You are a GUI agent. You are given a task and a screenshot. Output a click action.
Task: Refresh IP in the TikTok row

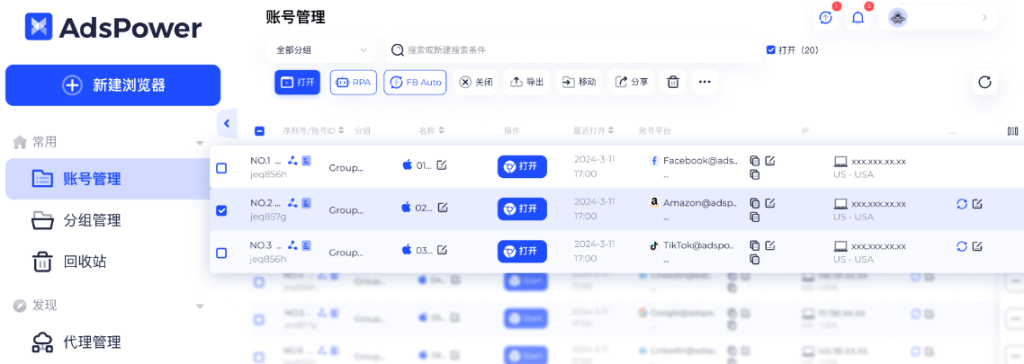click(x=961, y=246)
